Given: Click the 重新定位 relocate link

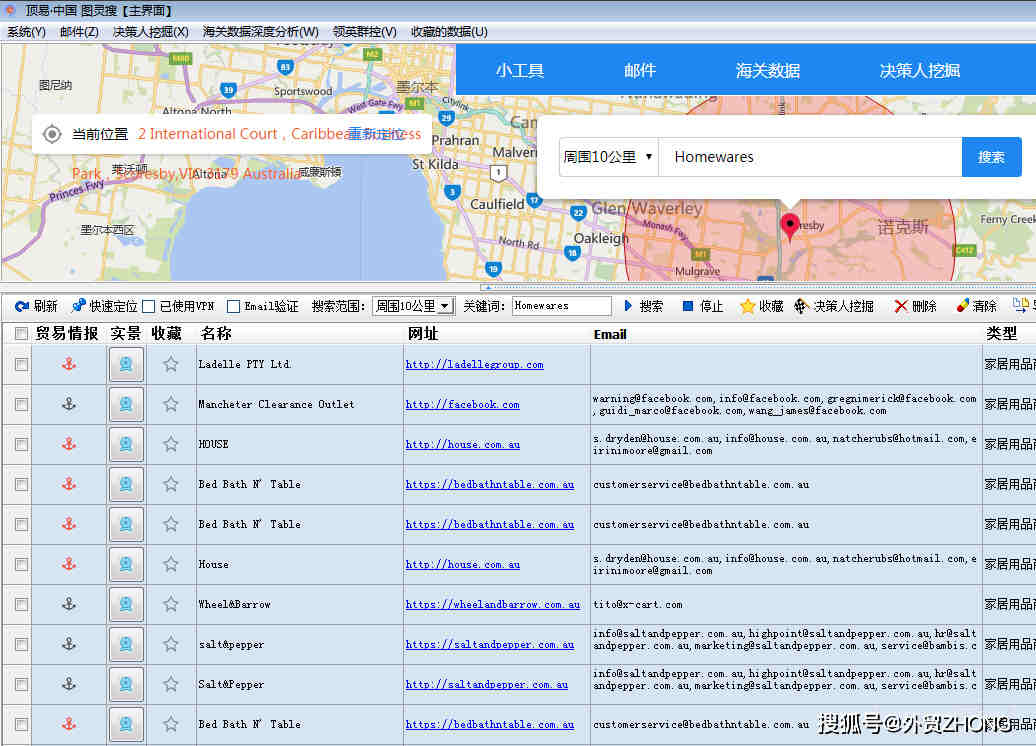Looking at the screenshot, I should click(x=377, y=133).
